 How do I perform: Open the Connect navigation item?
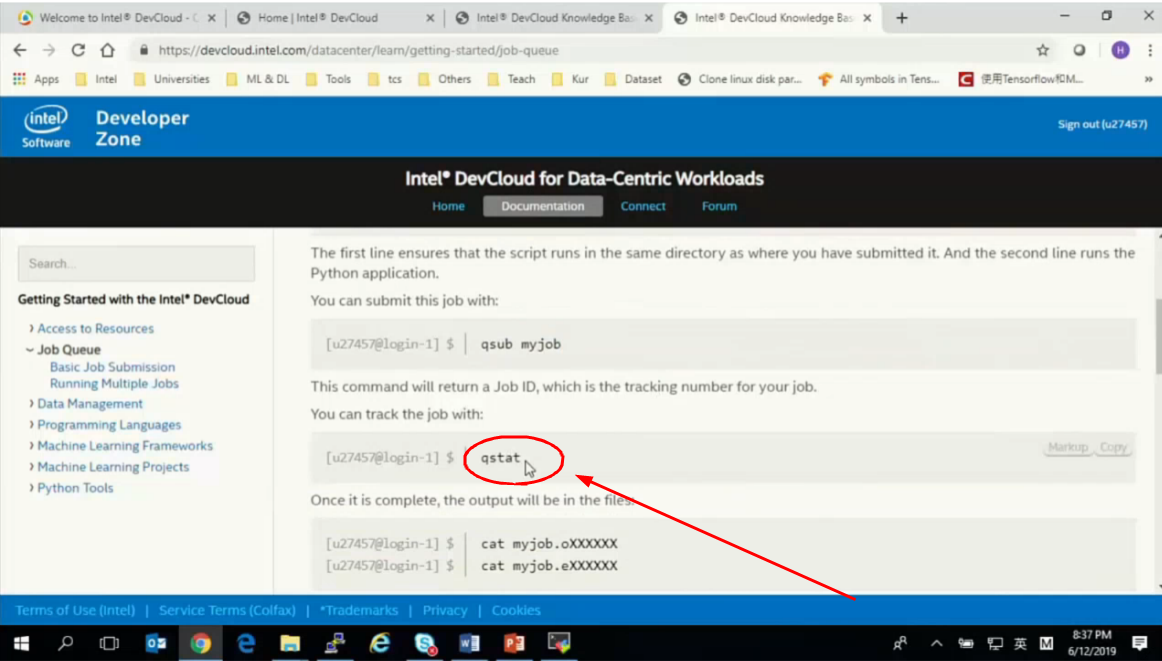pyautogui.click(x=643, y=206)
